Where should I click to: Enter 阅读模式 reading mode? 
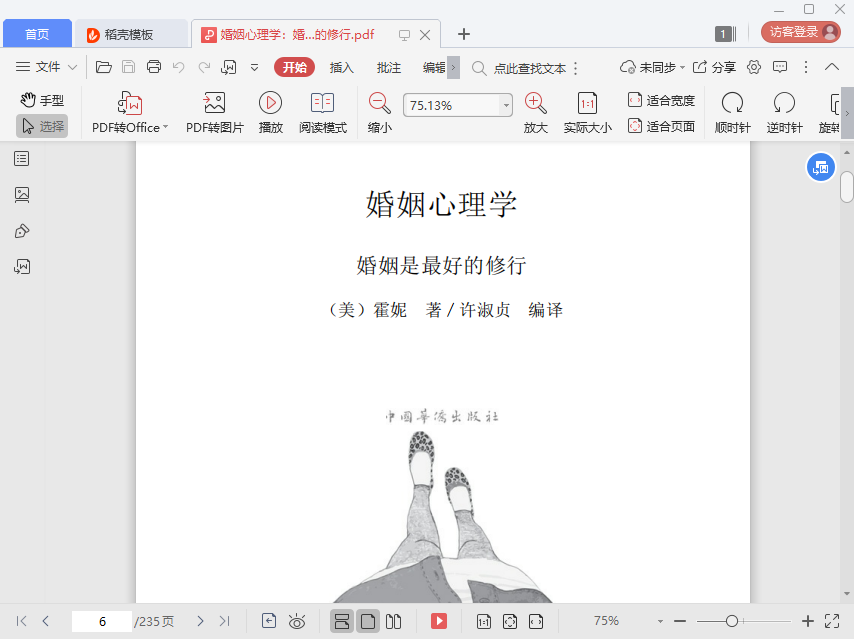(x=322, y=113)
